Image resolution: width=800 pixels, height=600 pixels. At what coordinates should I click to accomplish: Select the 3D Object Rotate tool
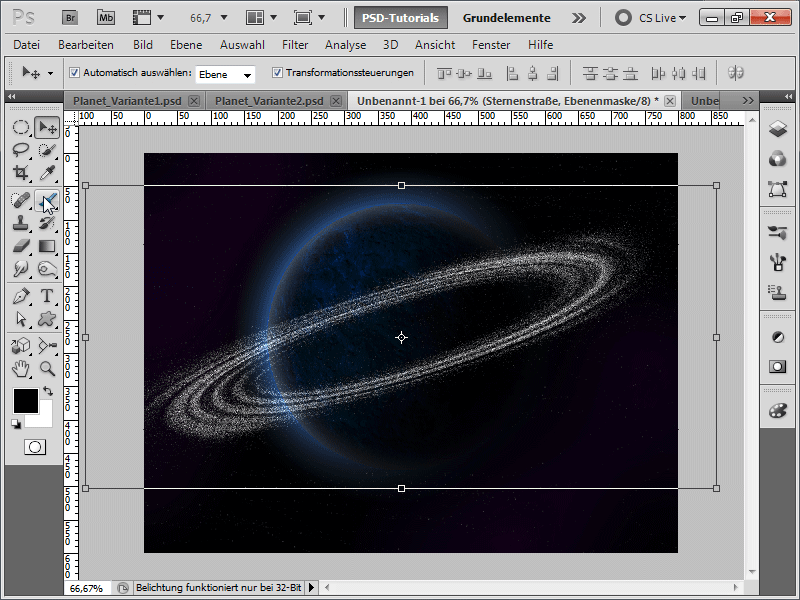click(21, 345)
